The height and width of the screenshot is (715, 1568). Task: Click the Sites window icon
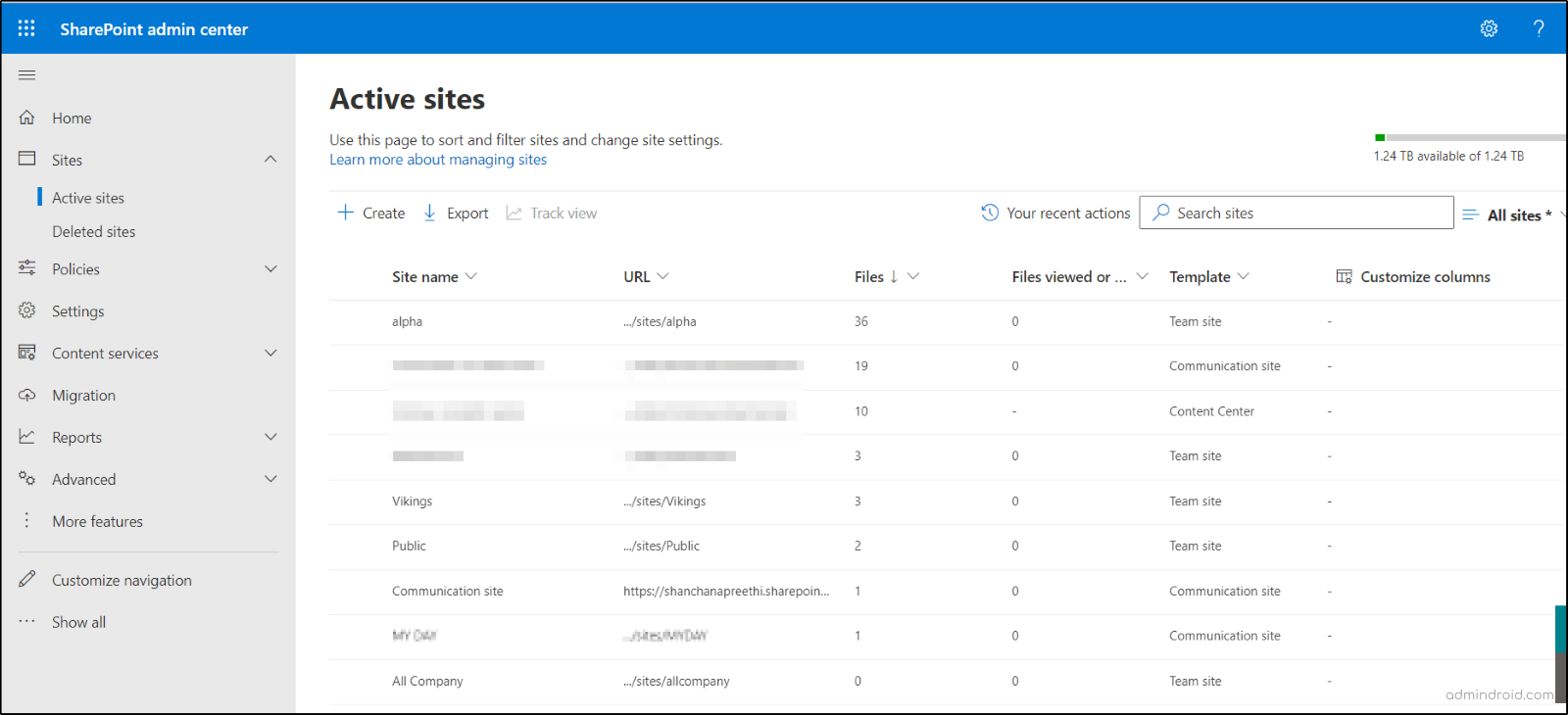point(26,159)
